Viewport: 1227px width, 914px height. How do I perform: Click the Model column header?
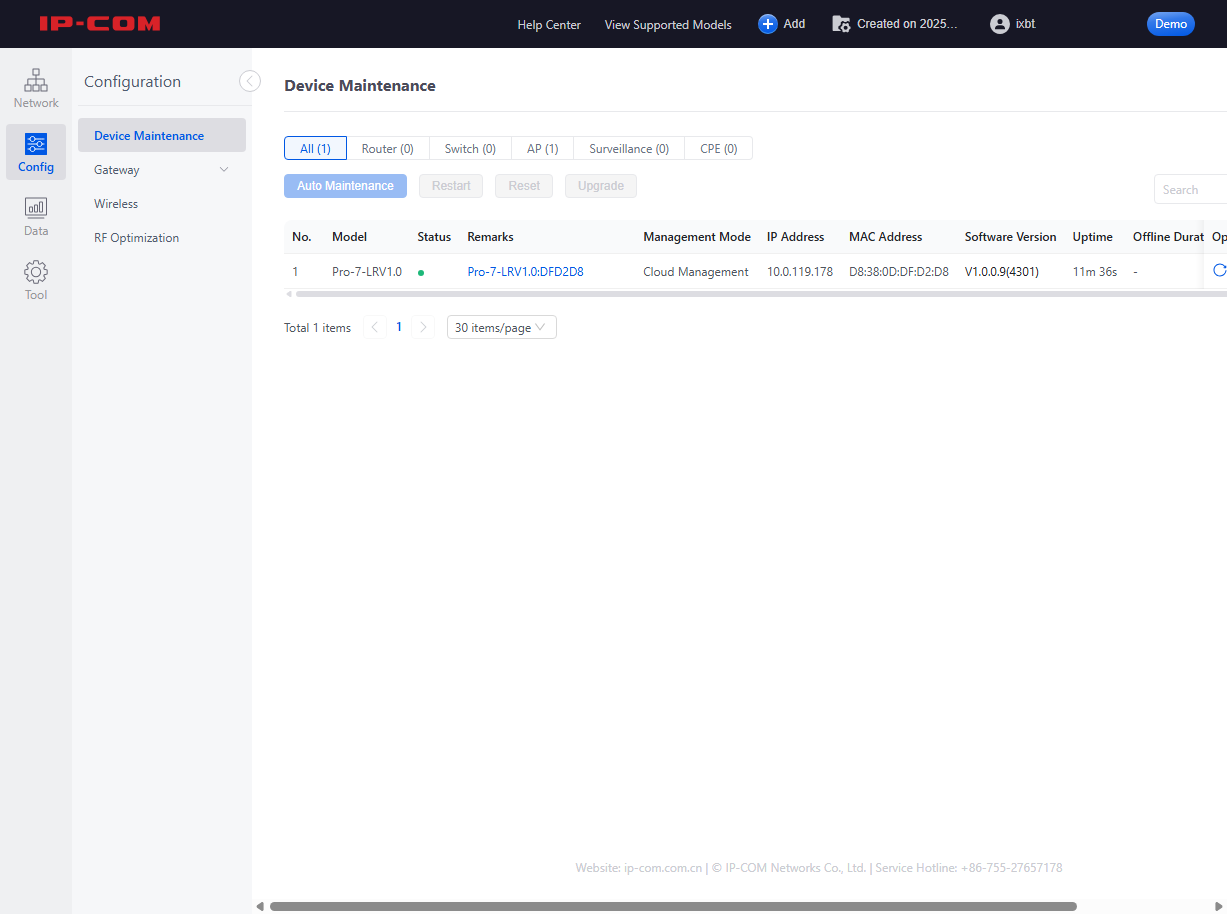349,237
